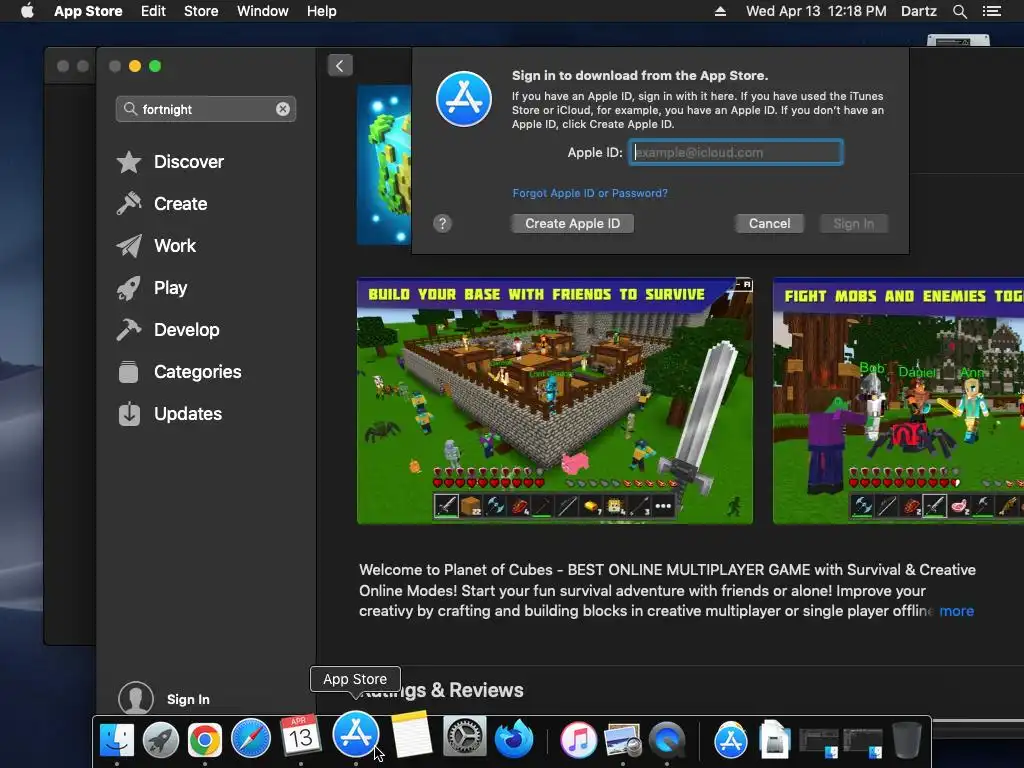The image size is (1024, 768).
Task: Open the Help menu
Action: (322, 11)
